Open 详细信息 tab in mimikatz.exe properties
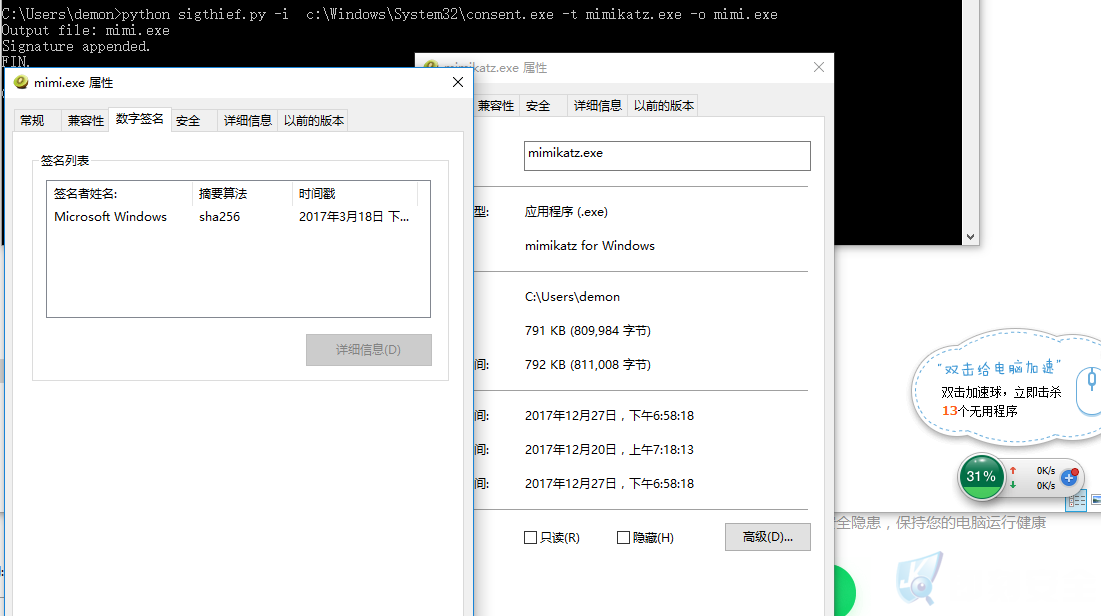The width and height of the screenshot is (1101, 616). click(598, 106)
